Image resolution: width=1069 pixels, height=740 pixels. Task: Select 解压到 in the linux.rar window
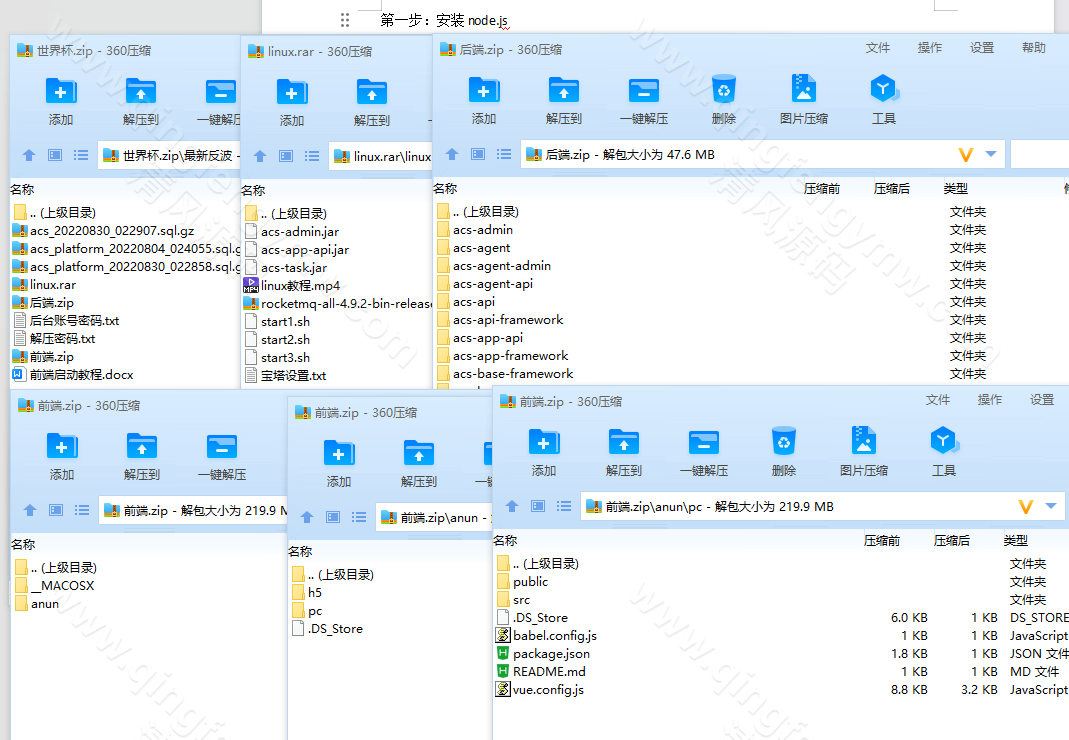click(x=371, y=97)
